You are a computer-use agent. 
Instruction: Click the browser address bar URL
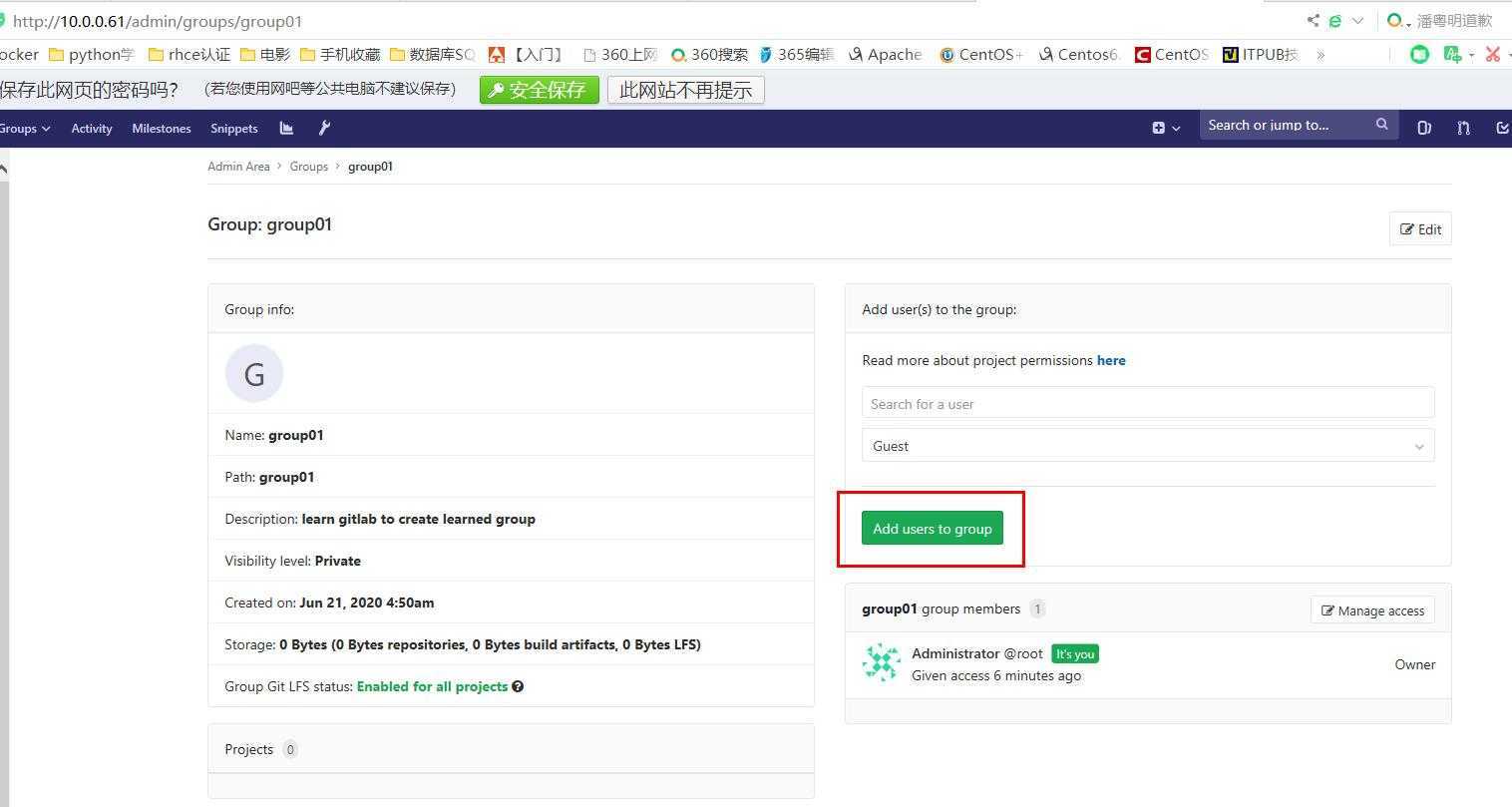click(x=158, y=21)
